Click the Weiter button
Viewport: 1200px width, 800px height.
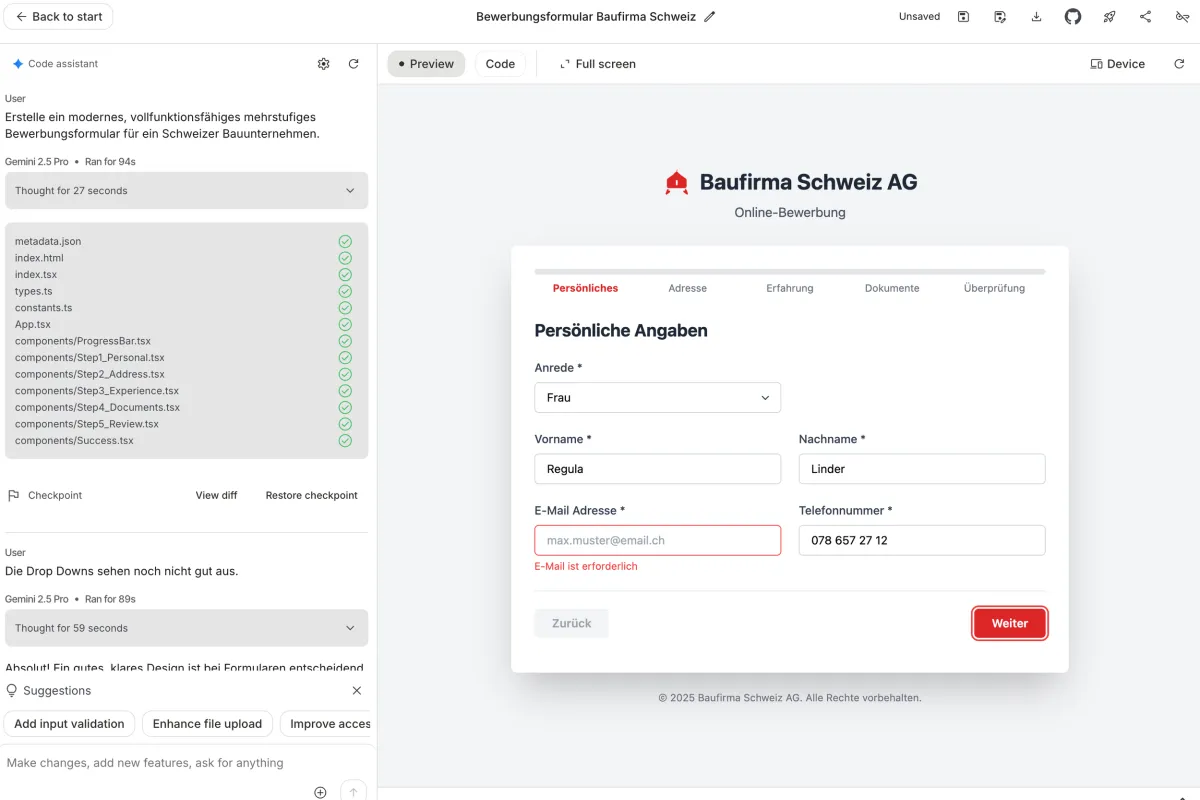1009,623
